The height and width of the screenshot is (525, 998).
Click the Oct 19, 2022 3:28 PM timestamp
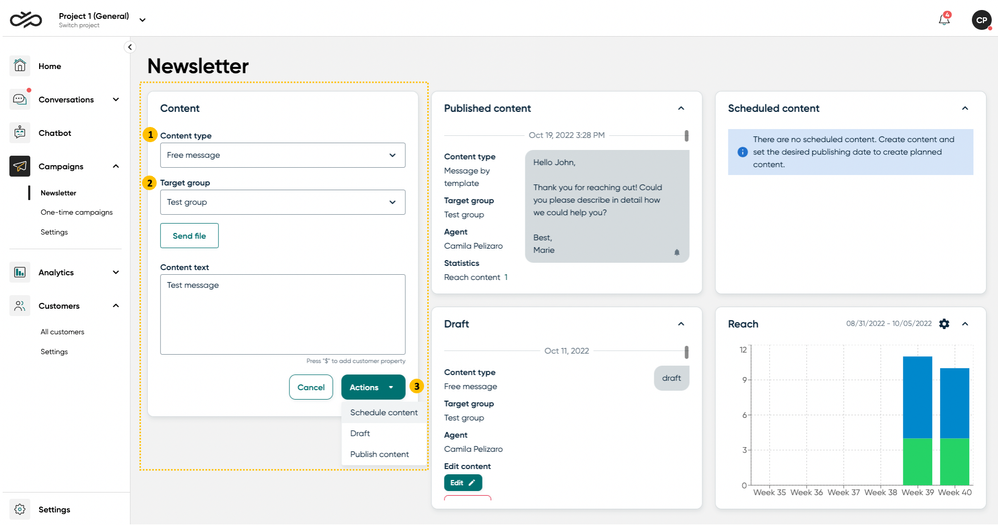(566, 136)
